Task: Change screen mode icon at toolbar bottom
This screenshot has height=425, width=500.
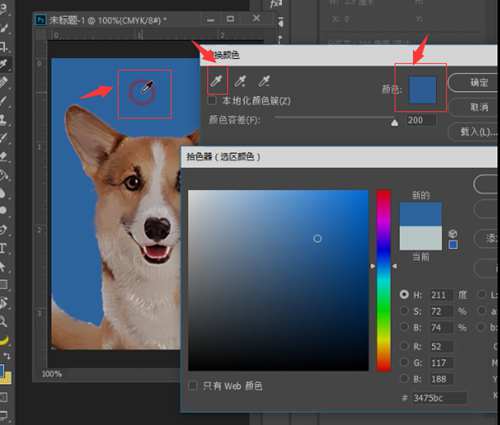Action: 4,415
